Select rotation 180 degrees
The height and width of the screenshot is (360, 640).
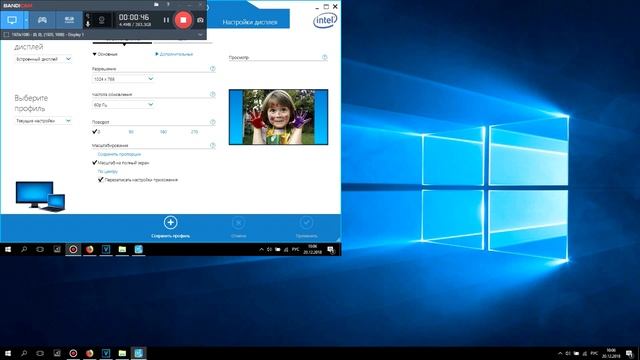tap(163, 132)
